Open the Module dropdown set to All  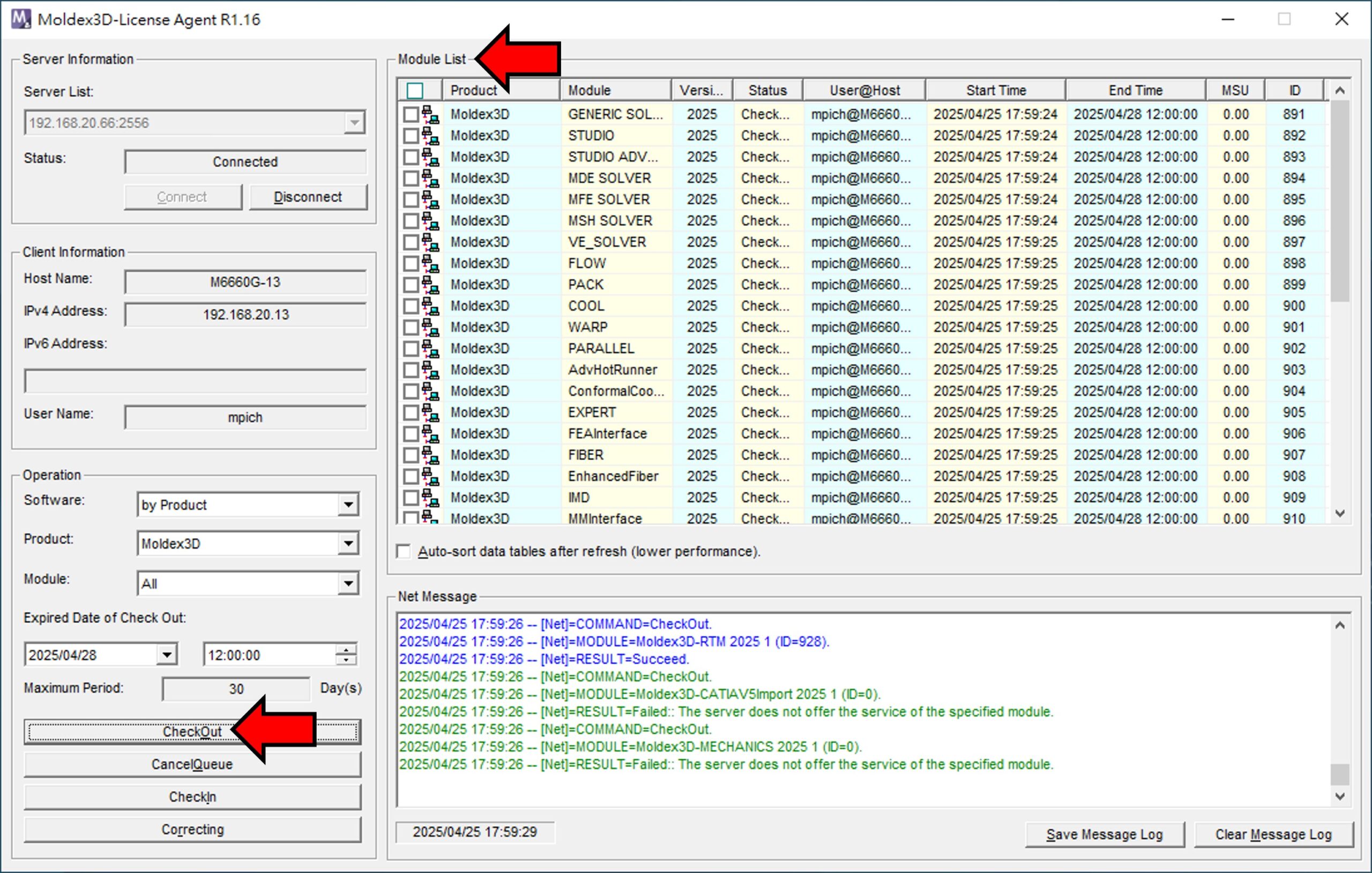tap(348, 583)
